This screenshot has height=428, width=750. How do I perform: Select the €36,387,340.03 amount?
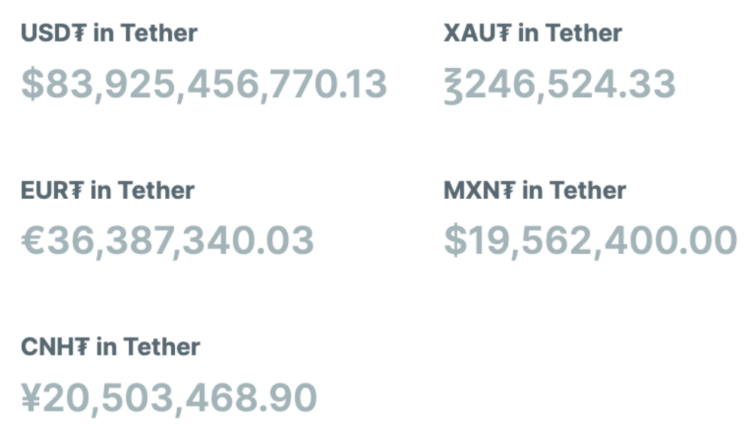(168, 241)
